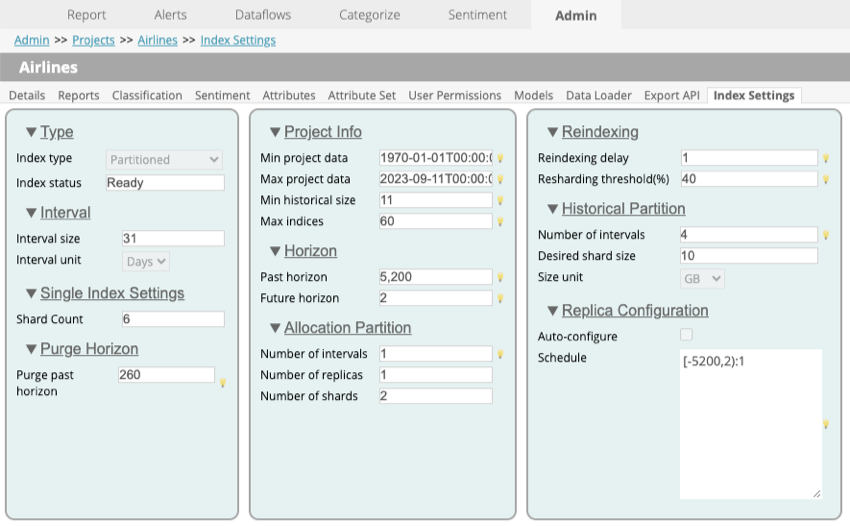Collapse the Allocation Partition section

click(275, 328)
